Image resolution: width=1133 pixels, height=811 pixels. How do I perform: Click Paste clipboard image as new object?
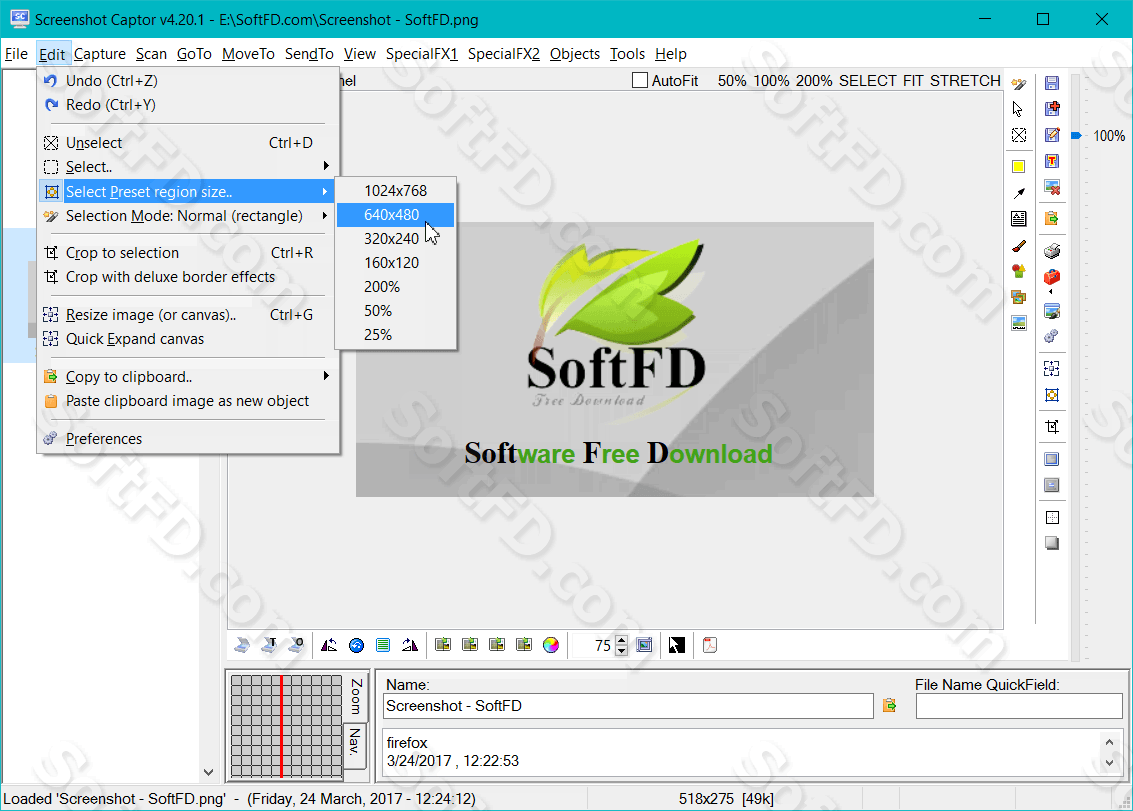(x=188, y=401)
